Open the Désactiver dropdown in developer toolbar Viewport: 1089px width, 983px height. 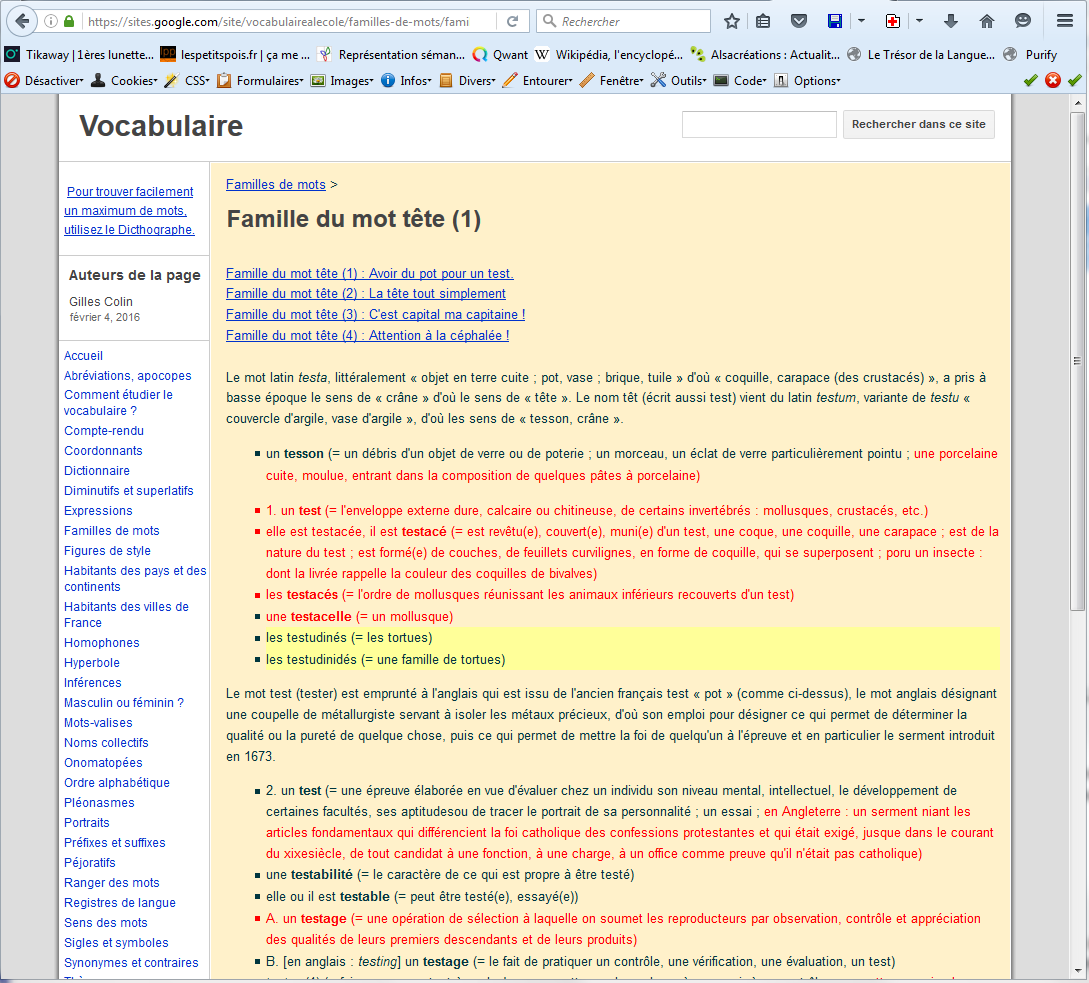[x=45, y=81]
